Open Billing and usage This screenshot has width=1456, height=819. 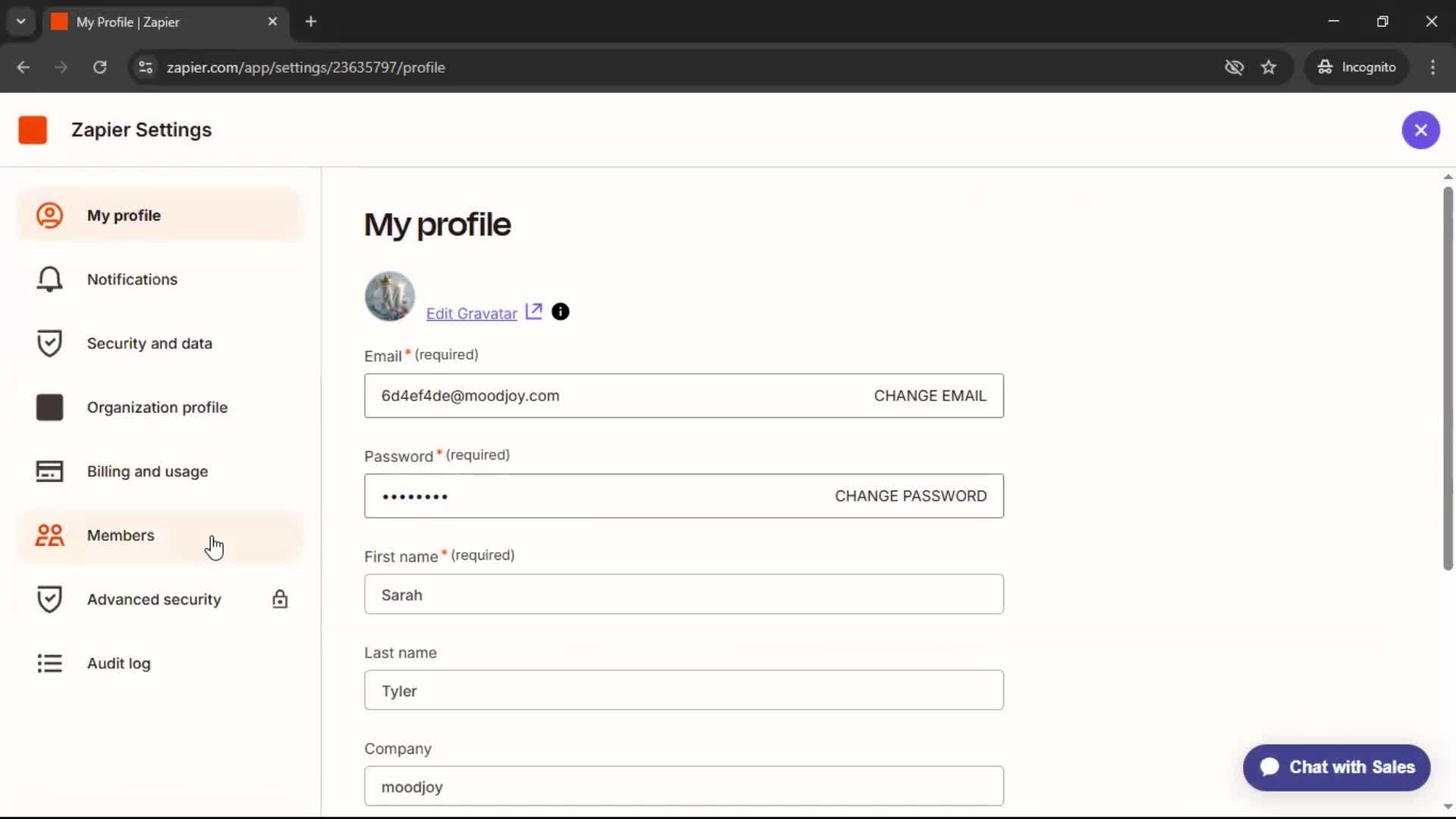coord(160,471)
